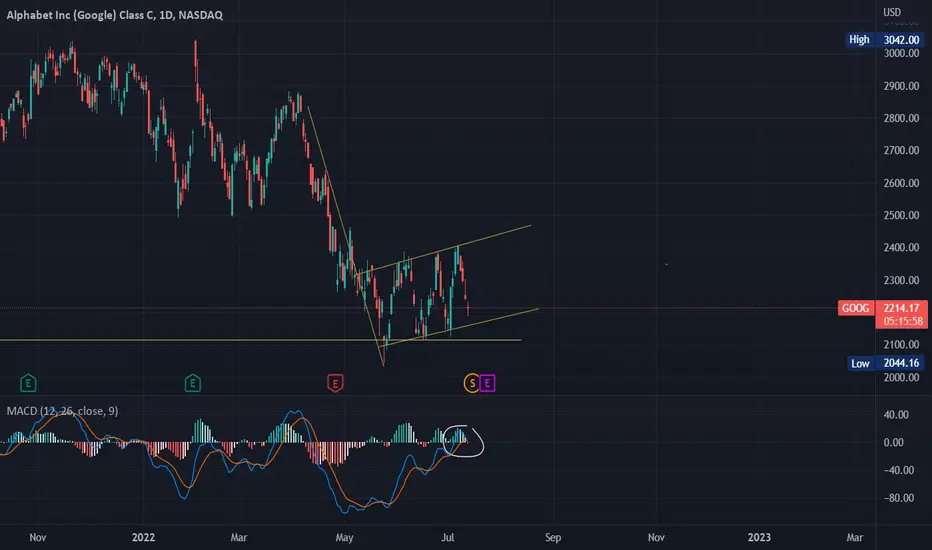Screen dimensions: 932x550
Task: Click the 2000.00 price axis label
Action: pyautogui.click(x=901, y=377)
